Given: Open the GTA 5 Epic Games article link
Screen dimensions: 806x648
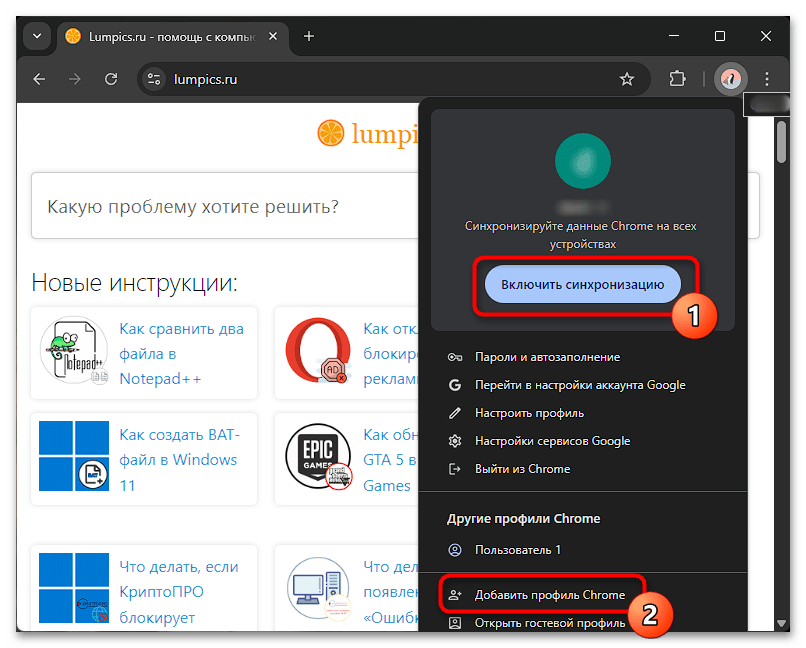Looking at the screenshot, I should pos(391,460).
